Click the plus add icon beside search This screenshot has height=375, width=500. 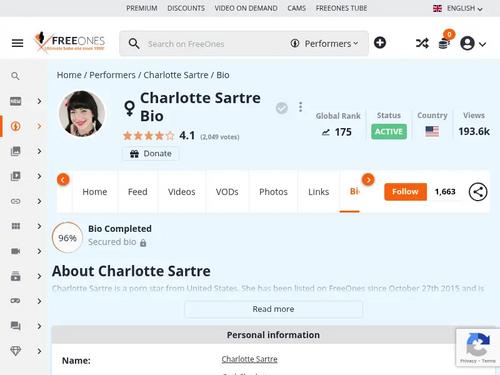coord(380,43)
